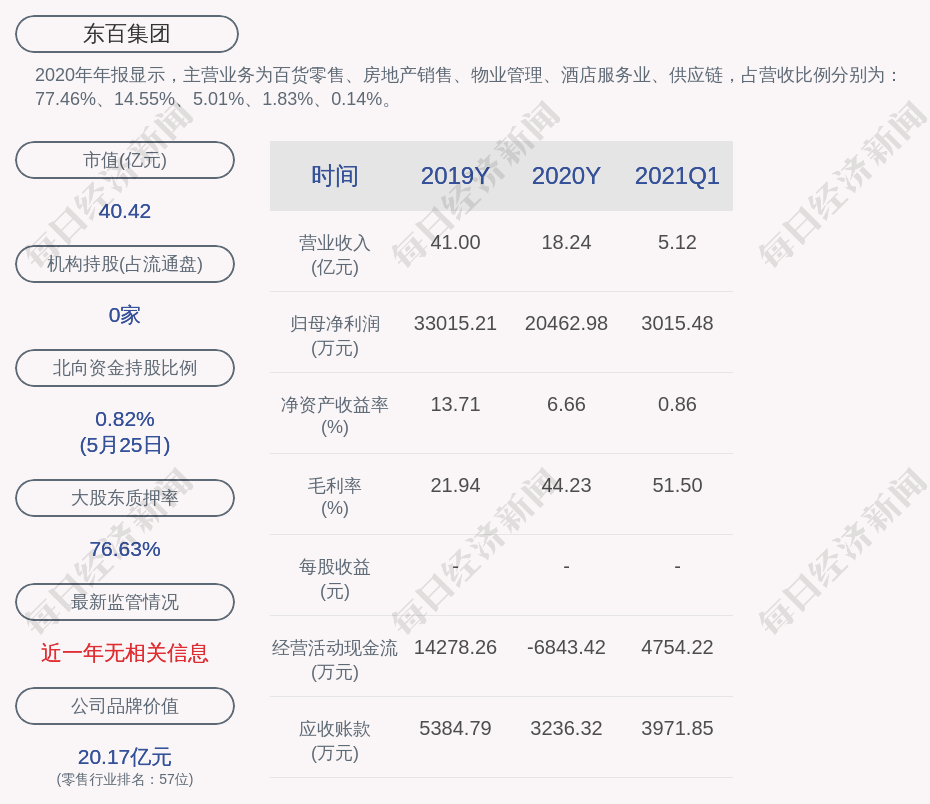This screenshot has width=930, height=804.
Task: Select the 市值(亿元) card header
Action: pyautogui.click(x=125, y=160)
